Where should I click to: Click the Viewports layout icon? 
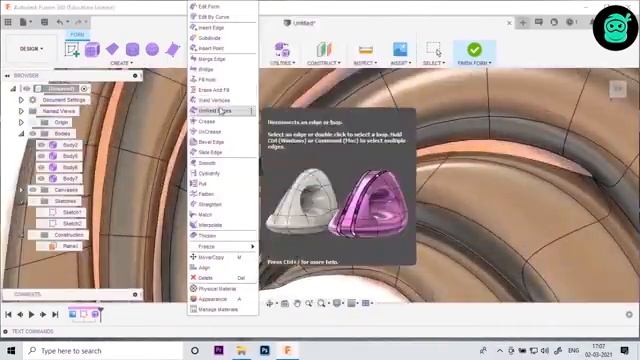[x=366, y=303]
